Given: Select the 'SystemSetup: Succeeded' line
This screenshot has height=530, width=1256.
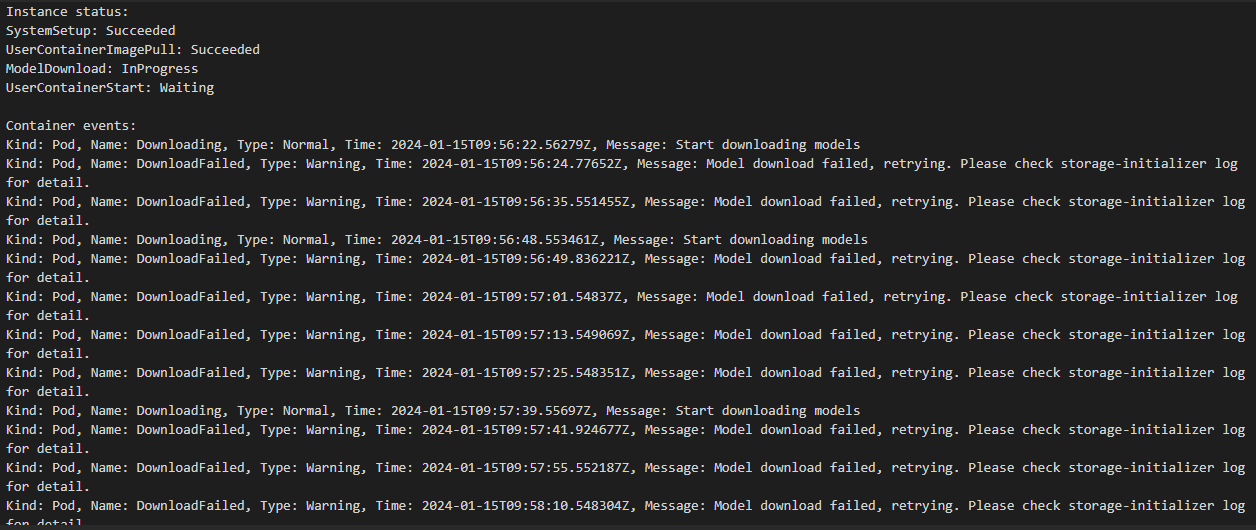Looking at the screenshot, I should tap(90, 31).
